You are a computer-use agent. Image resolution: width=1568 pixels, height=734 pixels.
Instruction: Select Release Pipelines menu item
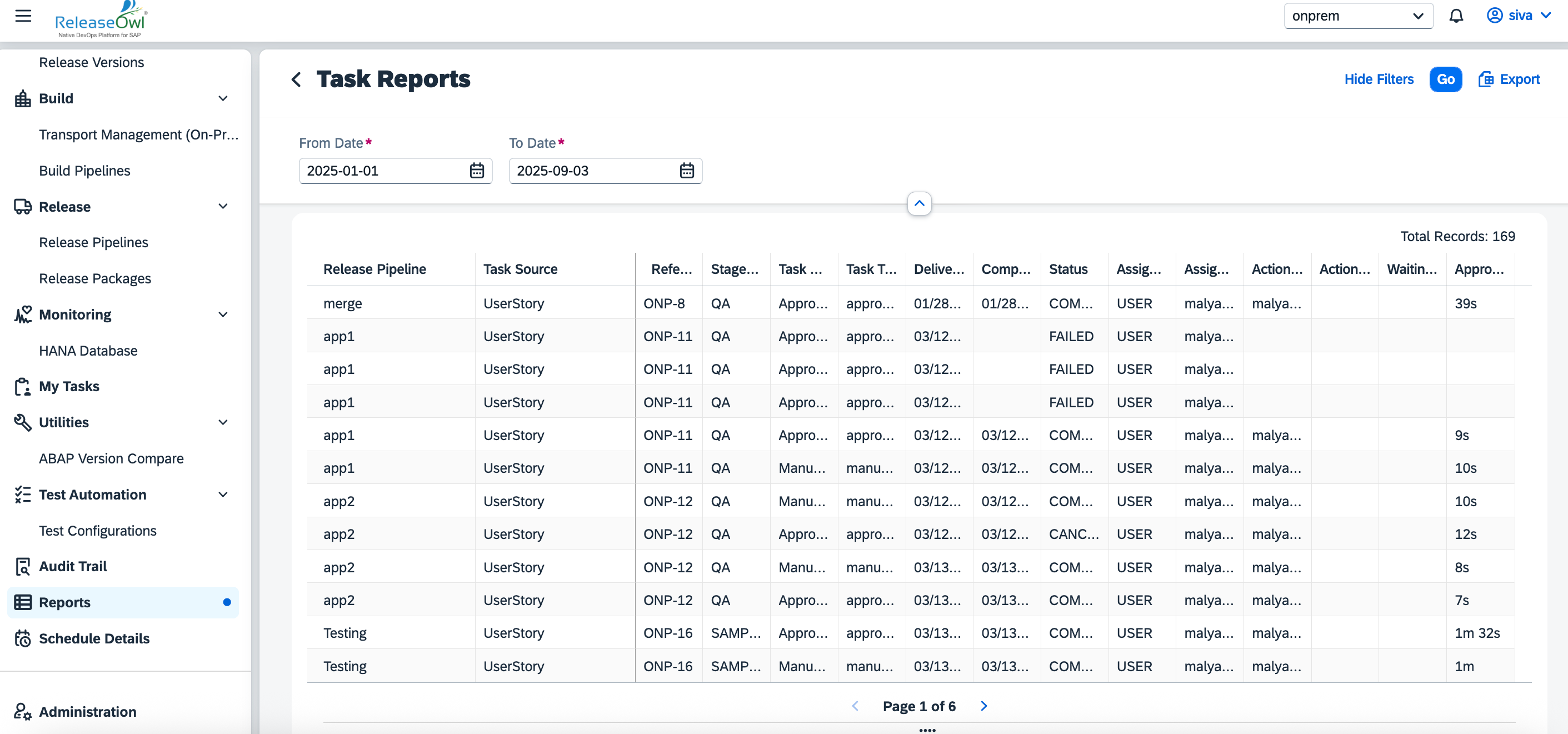click(94, 242)
